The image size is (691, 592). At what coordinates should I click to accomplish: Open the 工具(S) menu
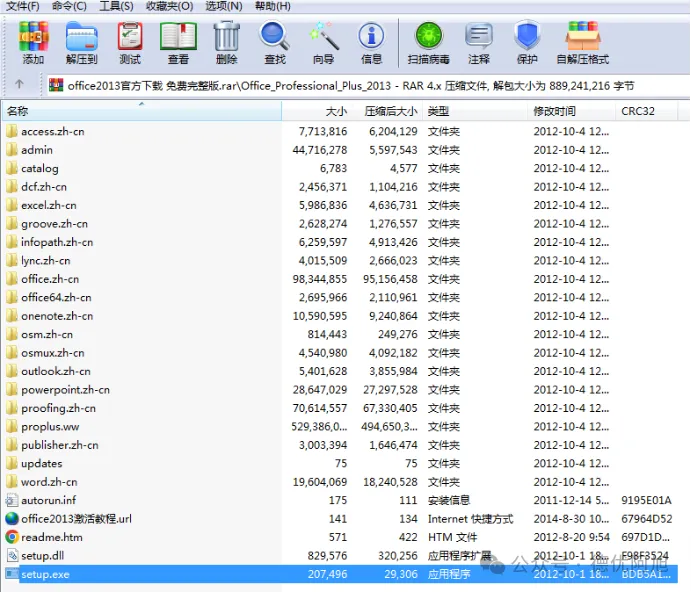pos(116,6)
